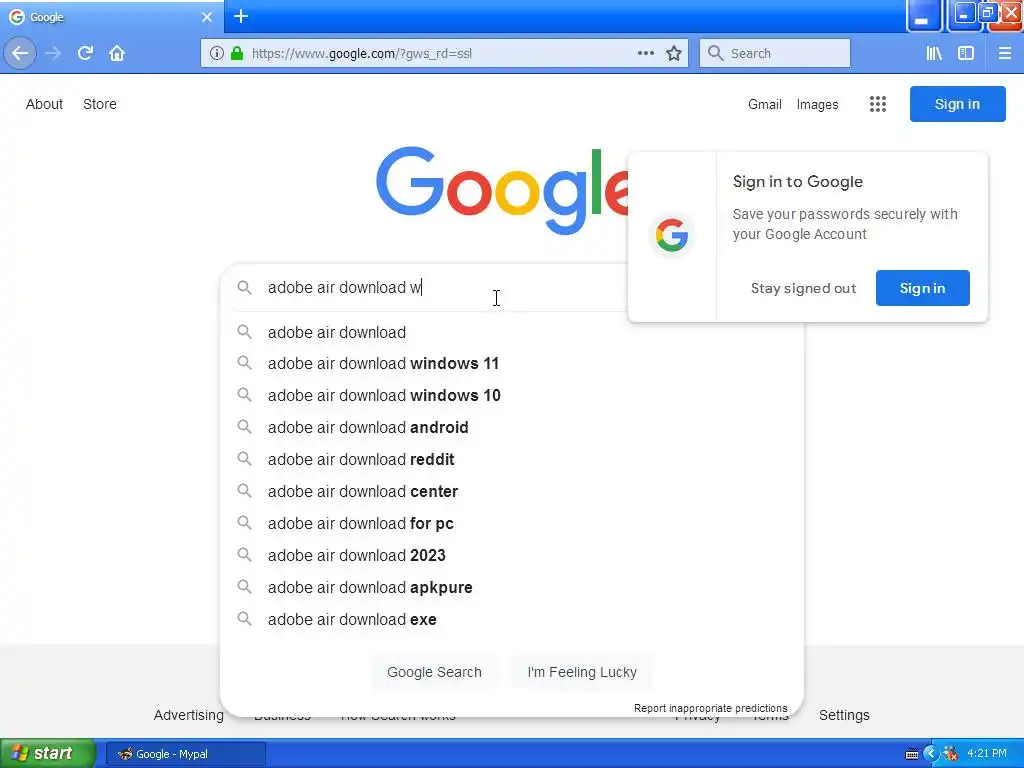
Task: Open the Google apps grid
Action: pos(878,104)
